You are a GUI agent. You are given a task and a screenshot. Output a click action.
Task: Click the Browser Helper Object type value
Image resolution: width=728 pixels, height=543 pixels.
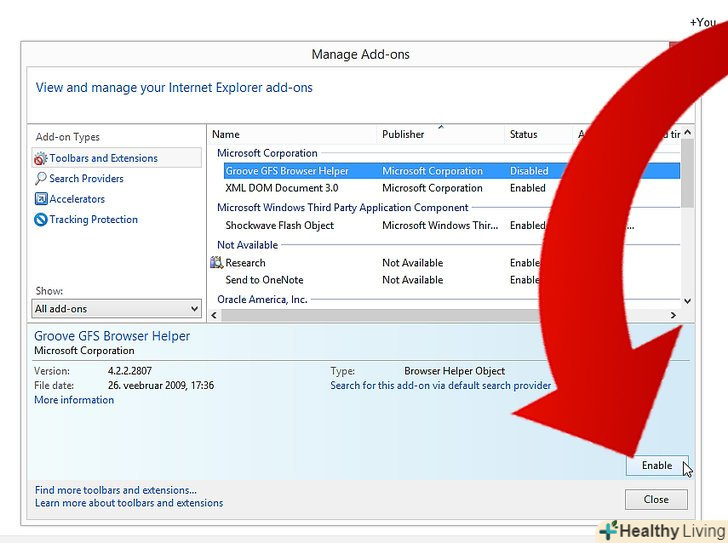tap(455, 371)
